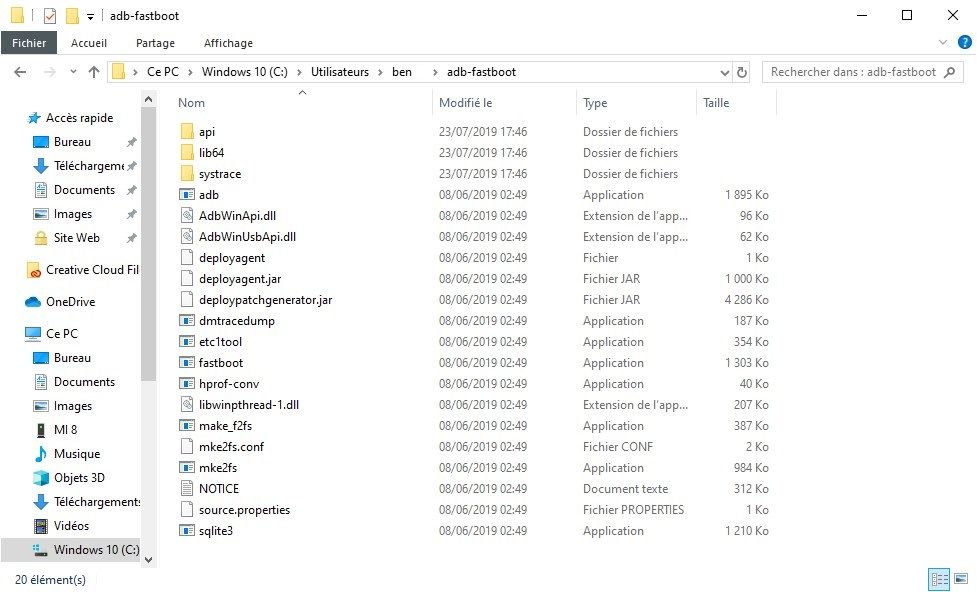
Task: Select the etc1tool application
Action: tap(220, 341)
